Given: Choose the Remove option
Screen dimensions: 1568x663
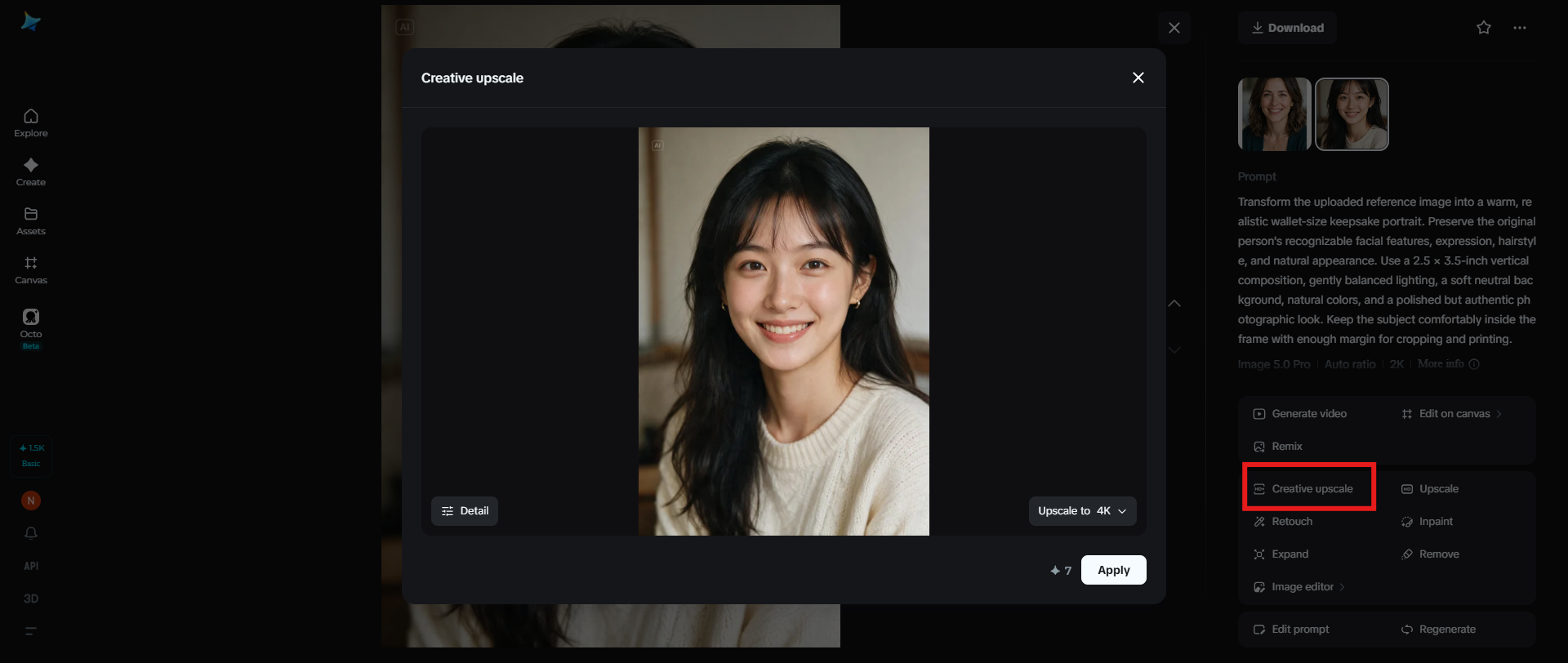Looking at the screenshot, I should click(x=1430, y=554).
